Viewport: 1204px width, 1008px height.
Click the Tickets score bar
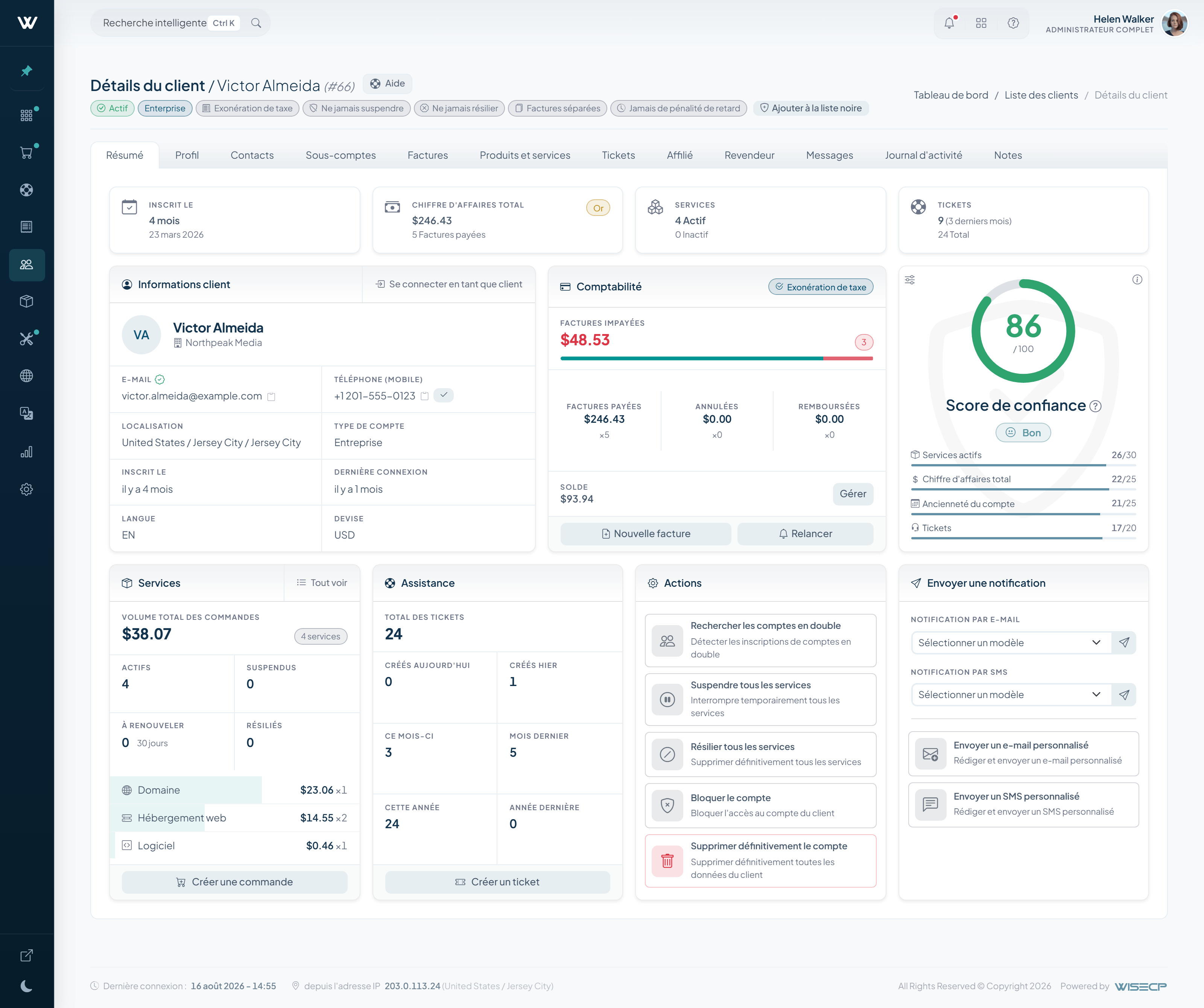click(1023, 537)
